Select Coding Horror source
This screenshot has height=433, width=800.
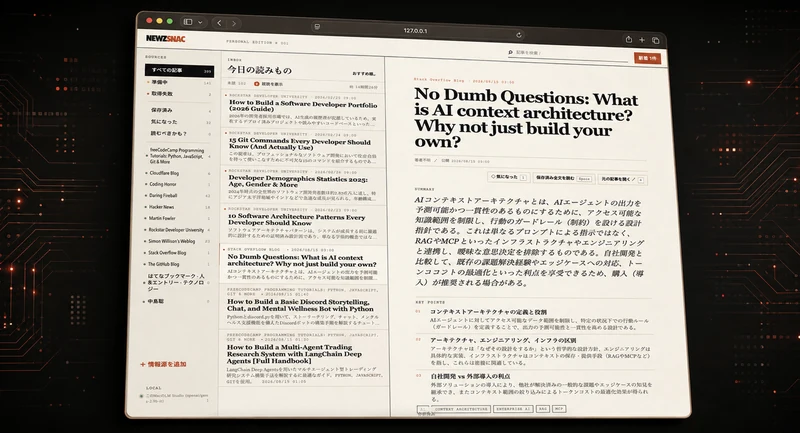178,185
